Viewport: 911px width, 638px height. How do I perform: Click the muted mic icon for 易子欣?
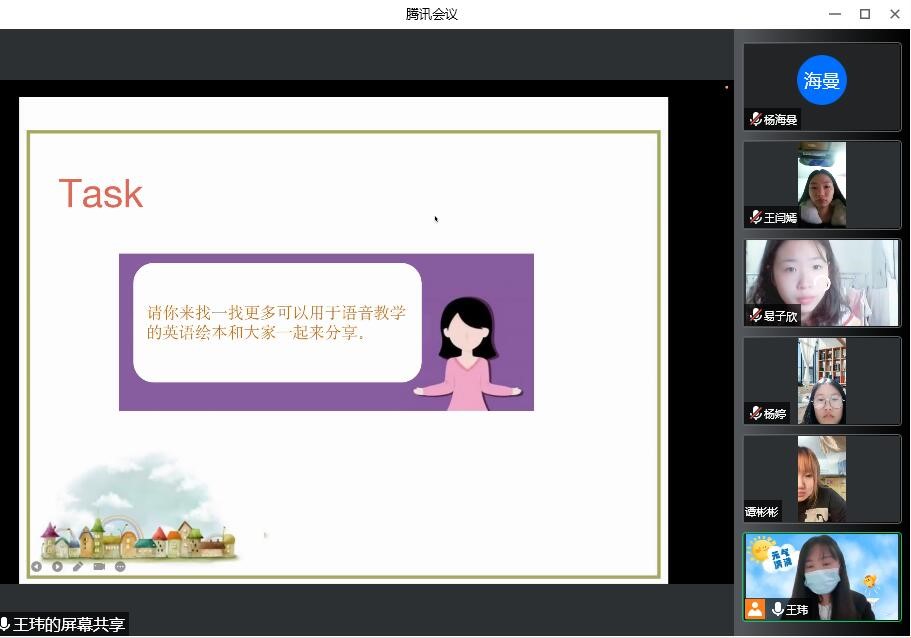coord(755,316)
